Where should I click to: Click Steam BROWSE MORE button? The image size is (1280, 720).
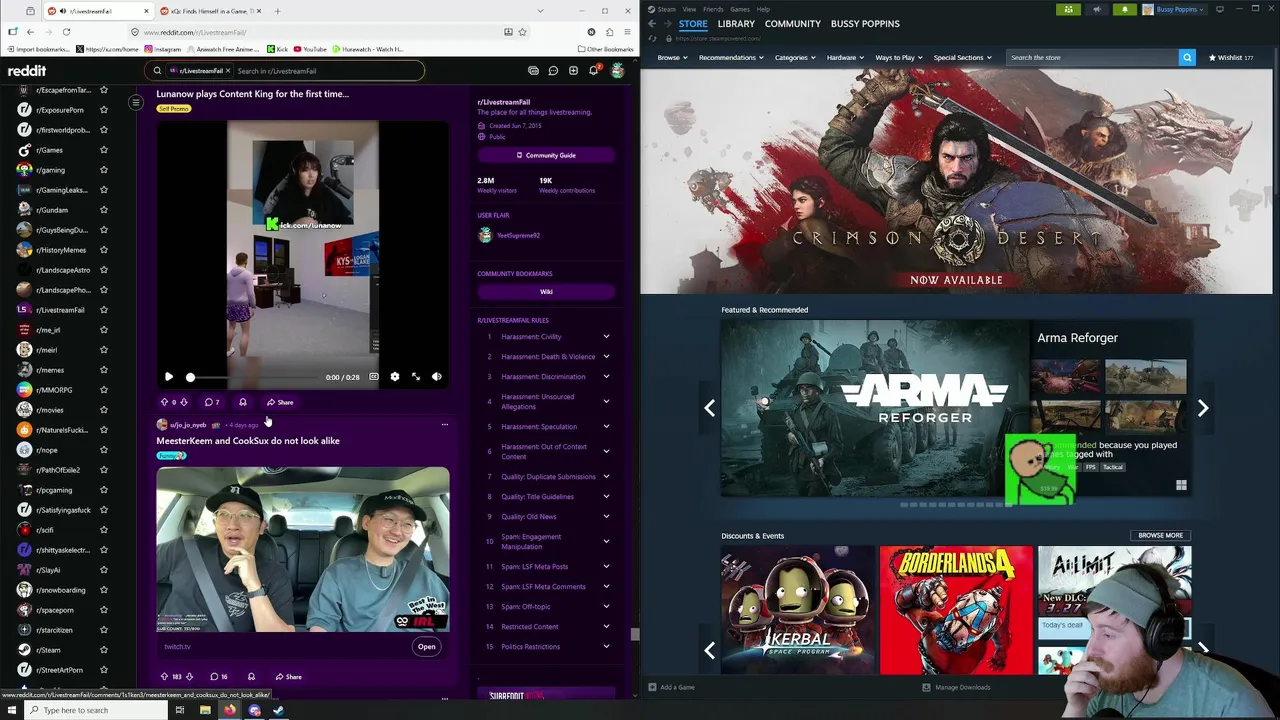tap(1160, 535)
